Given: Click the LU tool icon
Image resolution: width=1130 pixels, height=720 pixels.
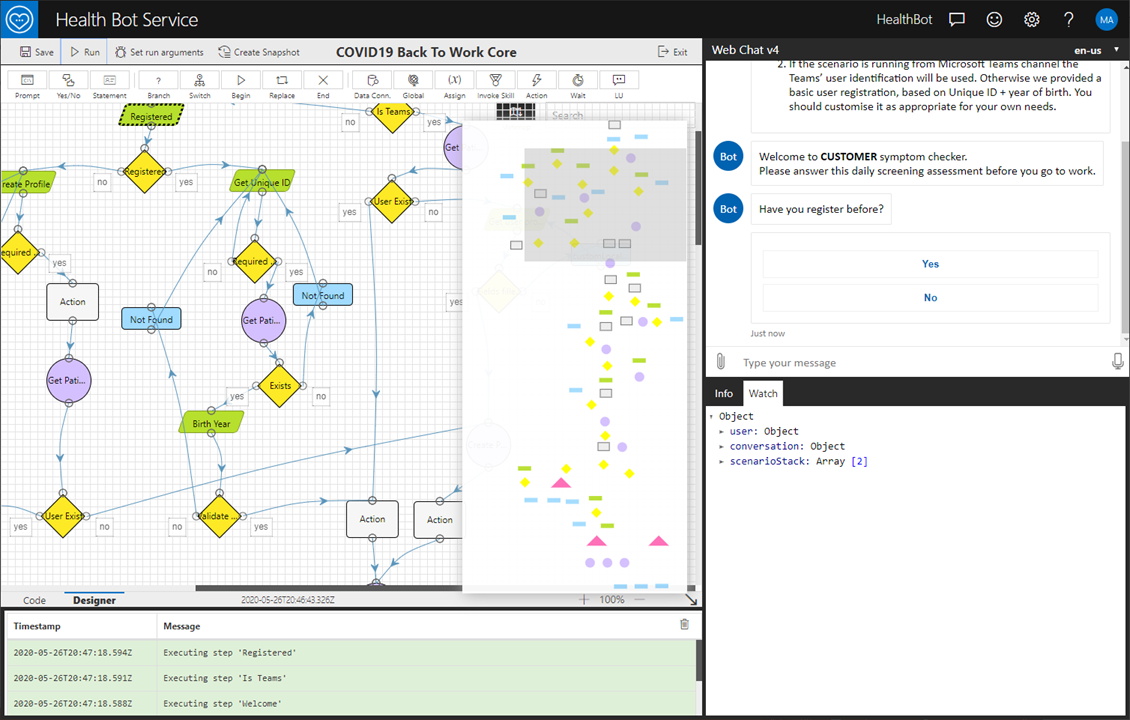Looking at the screenshot, I should (619, 80).
